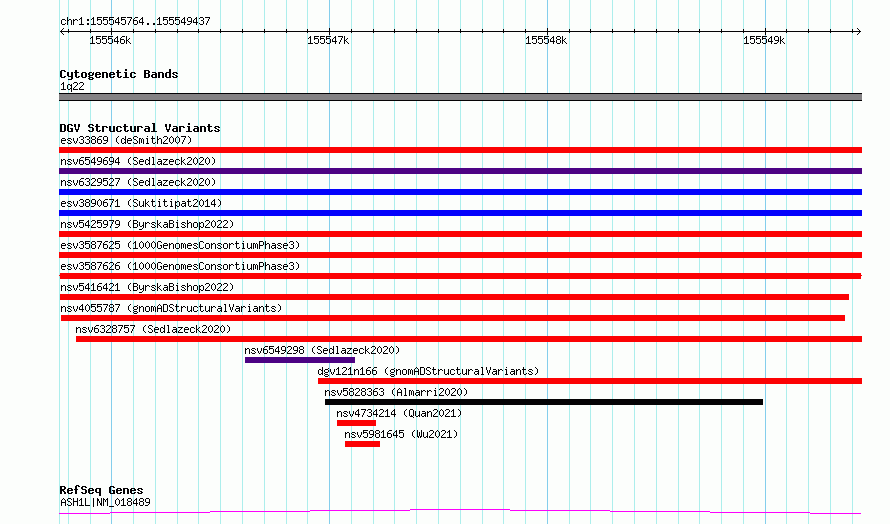Open esv3587626 (1000GenomesConsortiumPhase3) label
This screenshot has width=890, height=524.
tap(180, 266)
